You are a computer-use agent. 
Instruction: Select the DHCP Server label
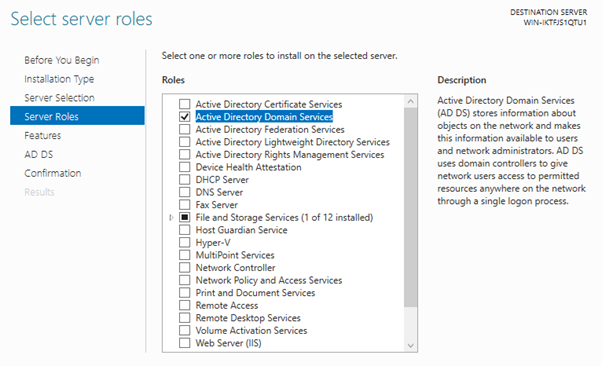(222, 180)
